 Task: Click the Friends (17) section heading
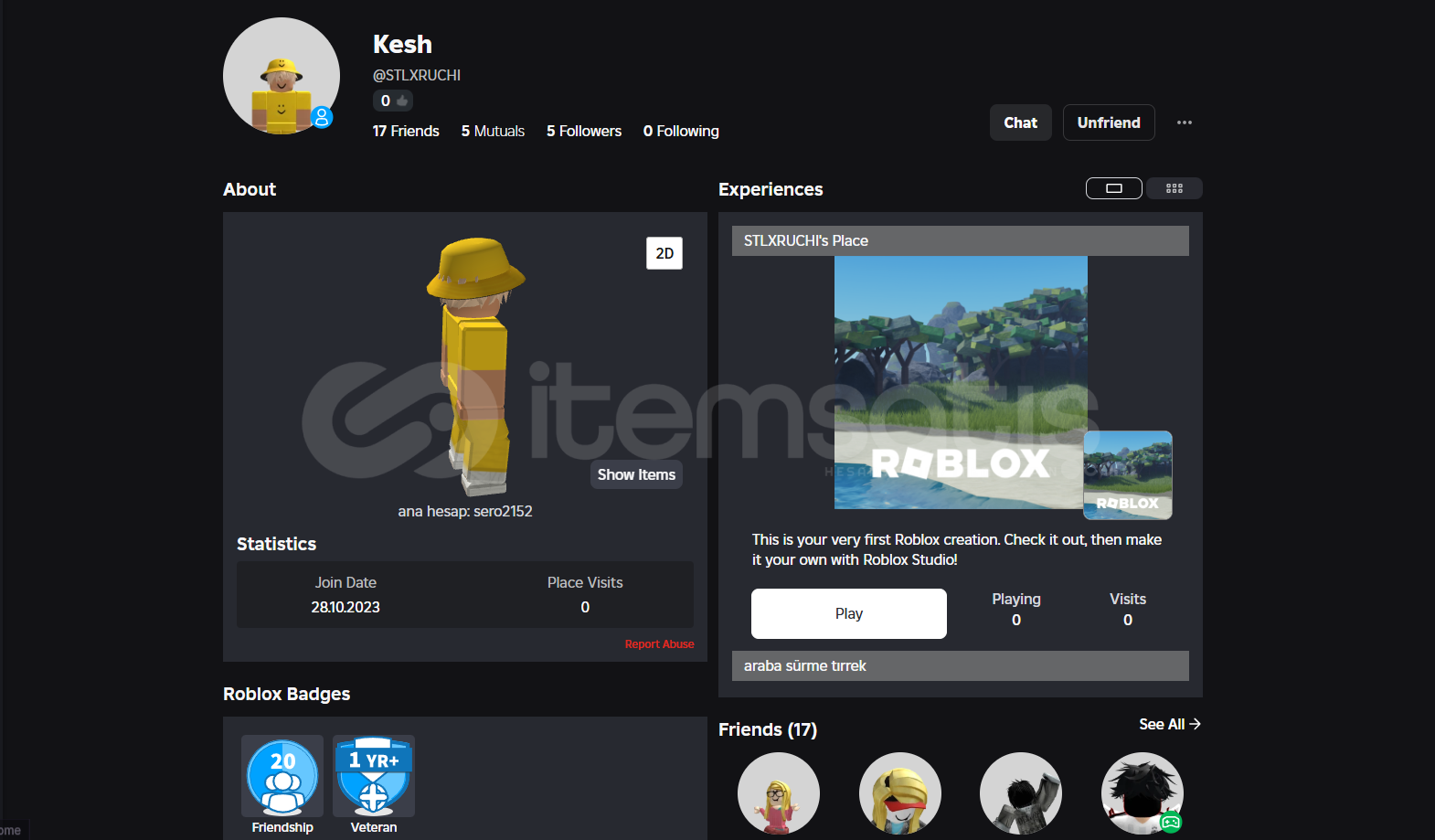768,729
